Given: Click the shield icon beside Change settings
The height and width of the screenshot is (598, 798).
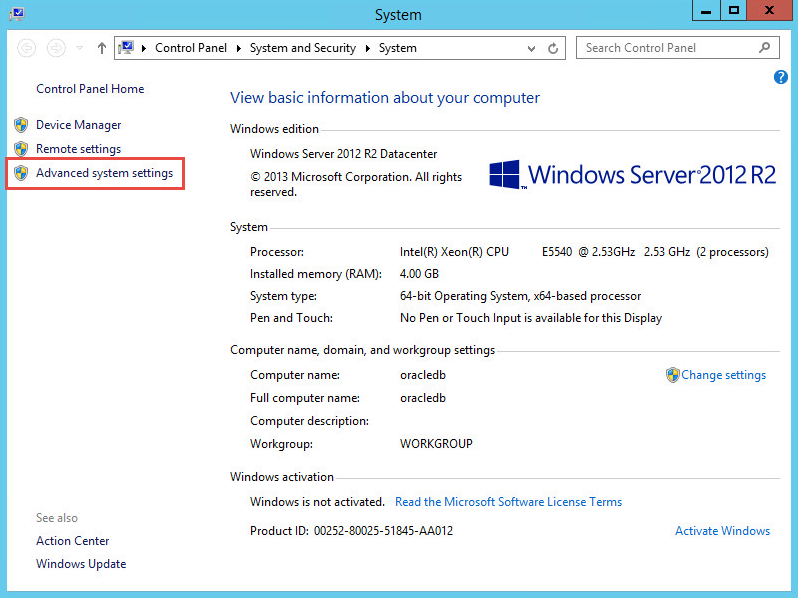Looking at the screenshot, I should click(x=672, y=375).
